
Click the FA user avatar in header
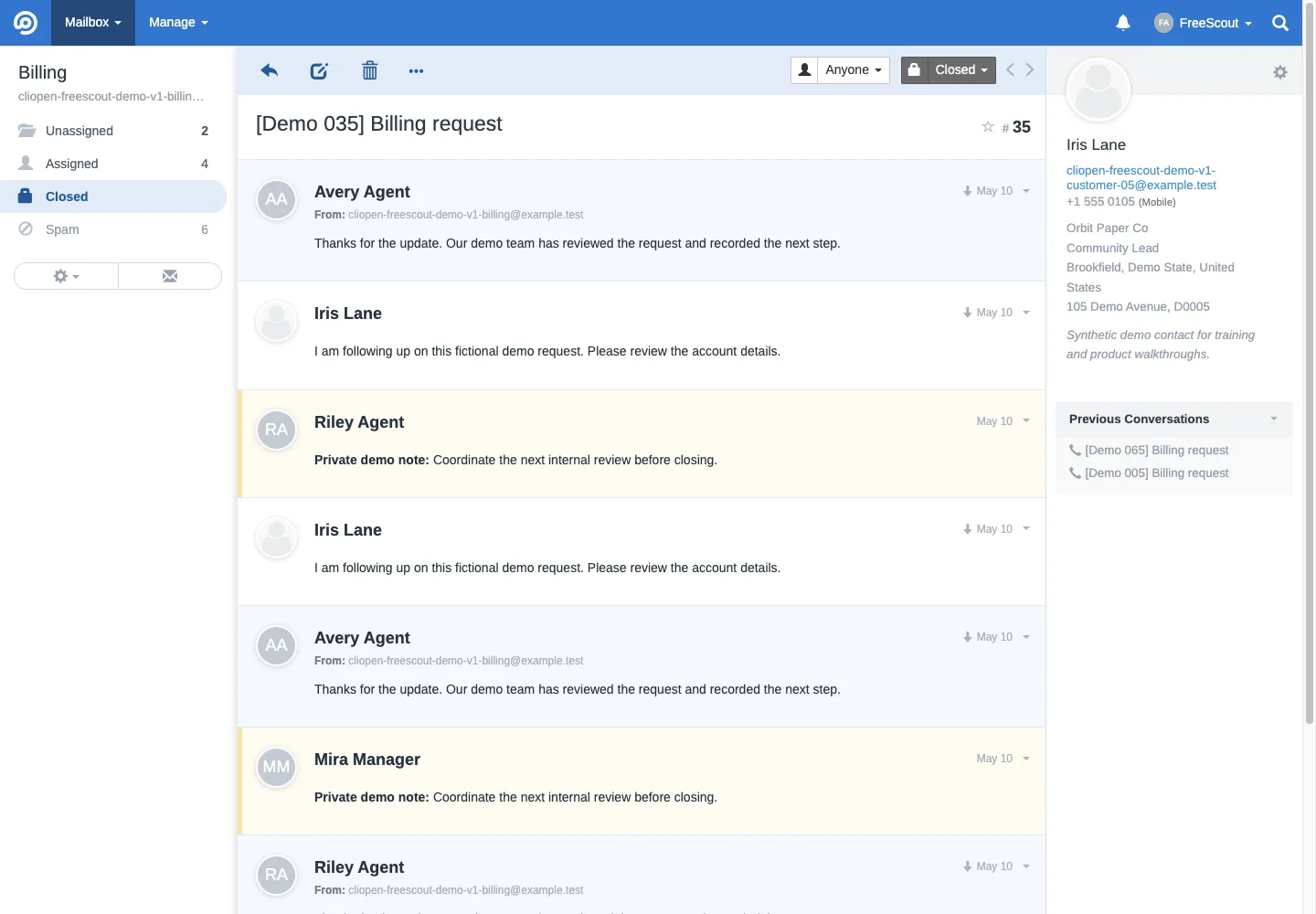[x=1163, y=23]
